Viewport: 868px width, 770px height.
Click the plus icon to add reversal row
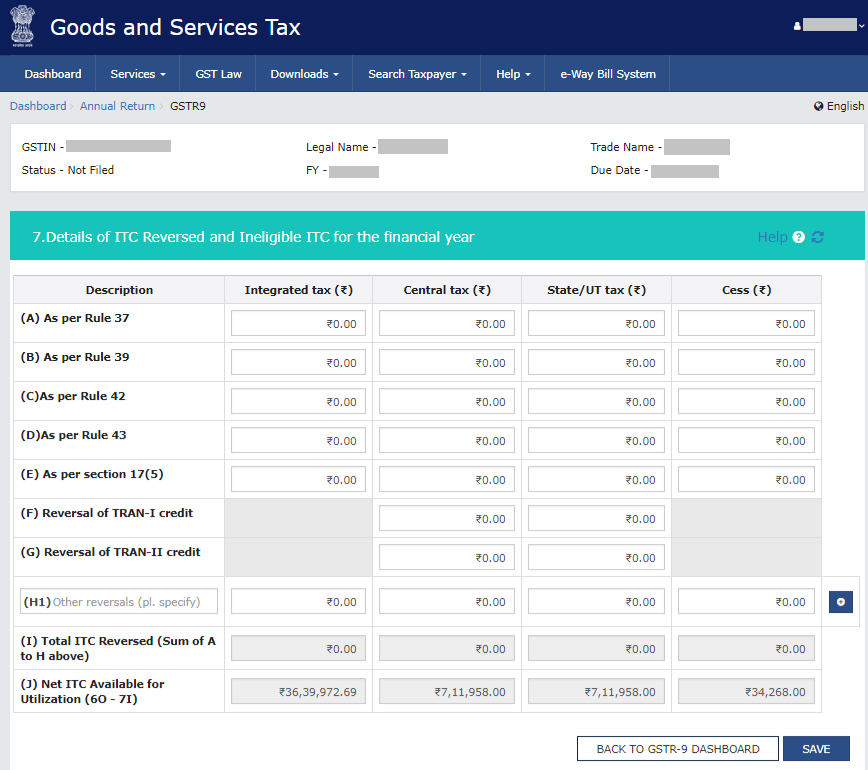tap(840, 602)
